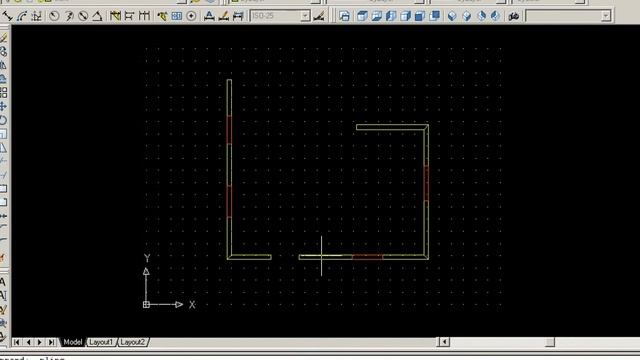The width and height of the screenshot is (640, 360).
Task: Select the Array tool in Modify toolbar
Action: tap(3, 93)
